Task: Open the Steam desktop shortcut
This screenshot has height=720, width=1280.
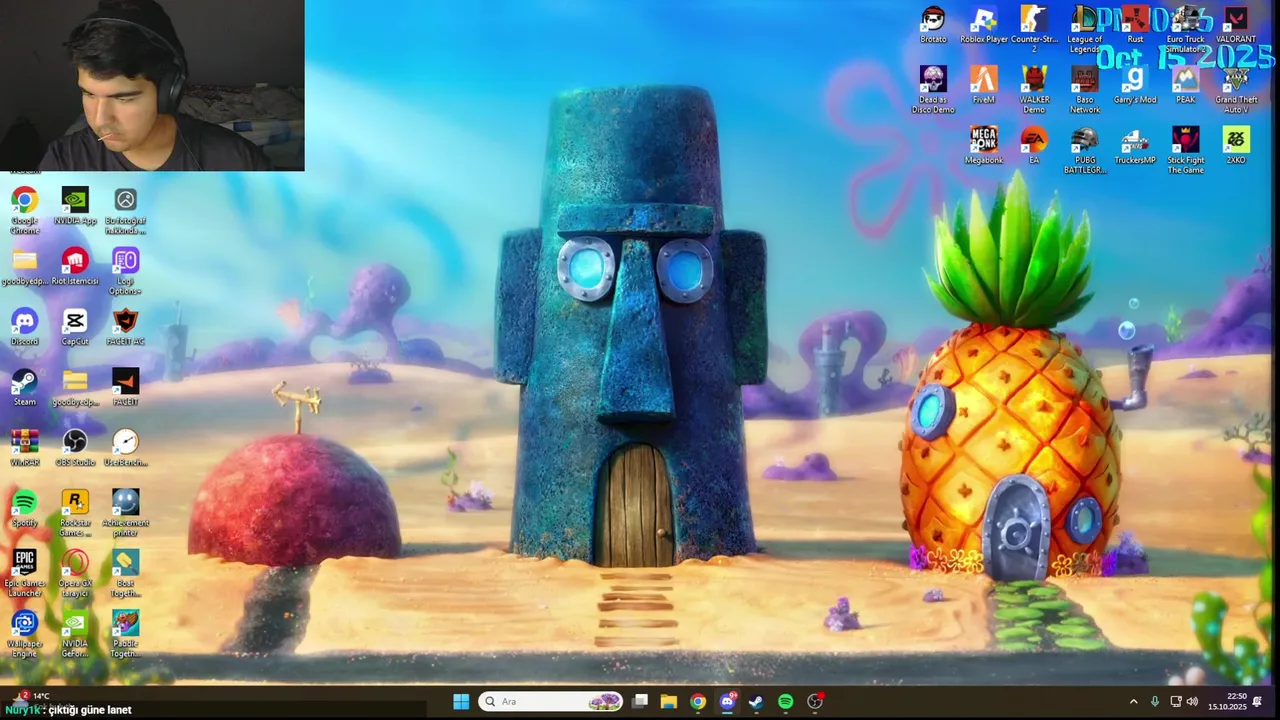Action: (24, 390)
